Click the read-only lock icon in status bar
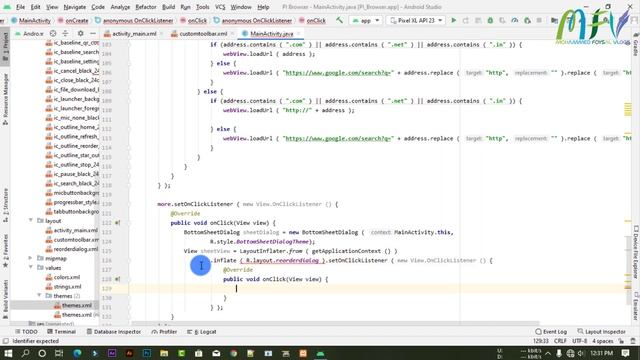 coord(621,341)
